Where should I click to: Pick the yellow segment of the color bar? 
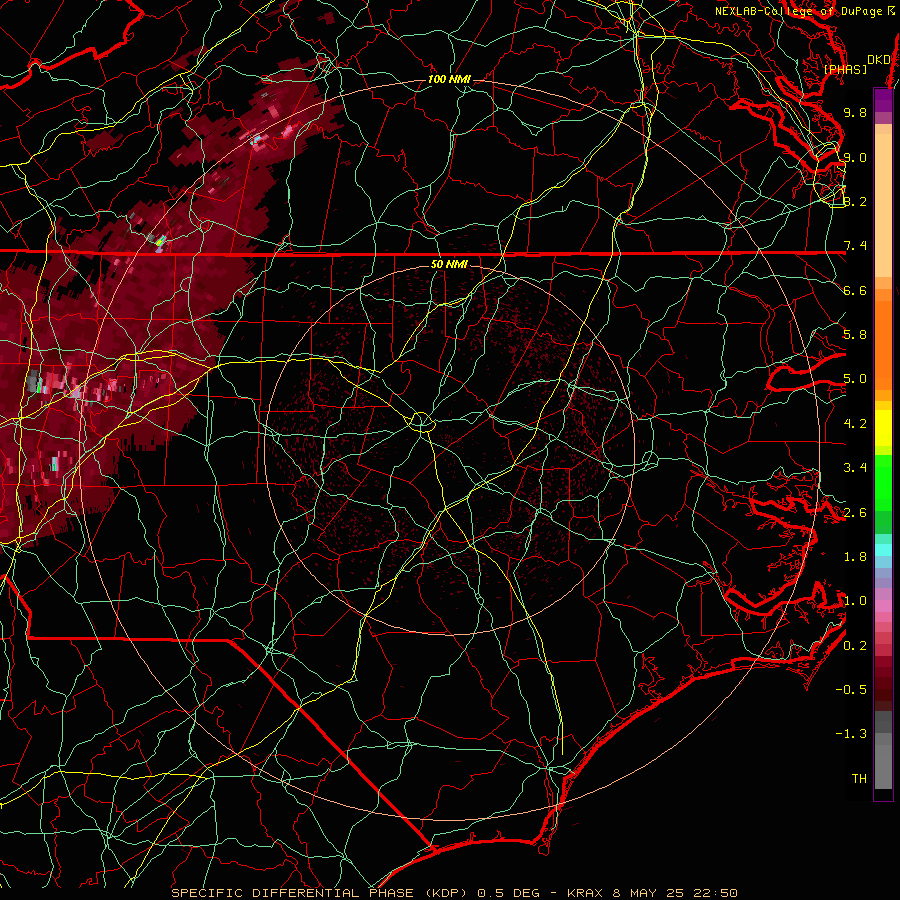(x=883, y=428)
